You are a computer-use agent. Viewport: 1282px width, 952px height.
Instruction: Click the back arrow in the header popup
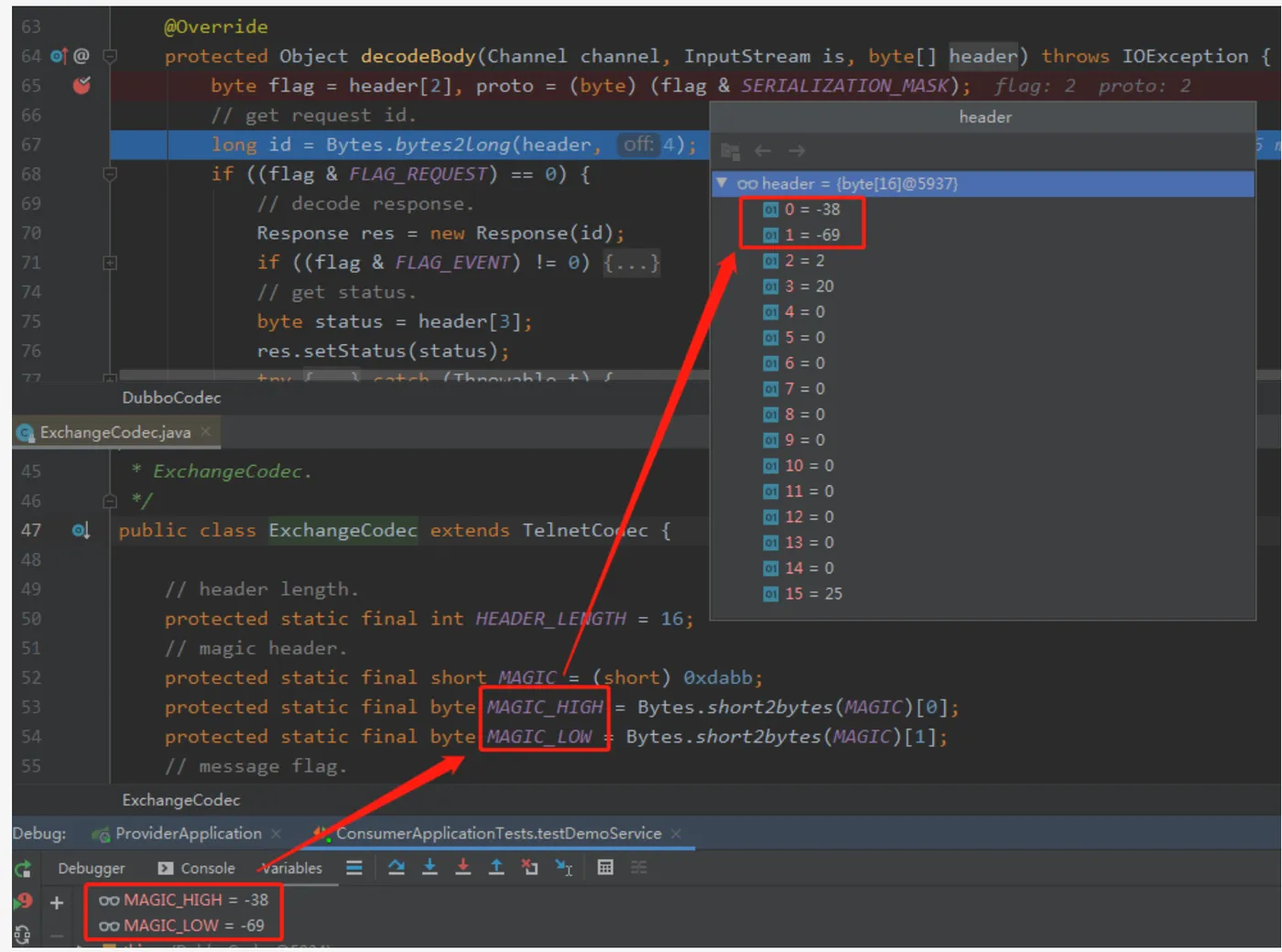tap(763, 150)
